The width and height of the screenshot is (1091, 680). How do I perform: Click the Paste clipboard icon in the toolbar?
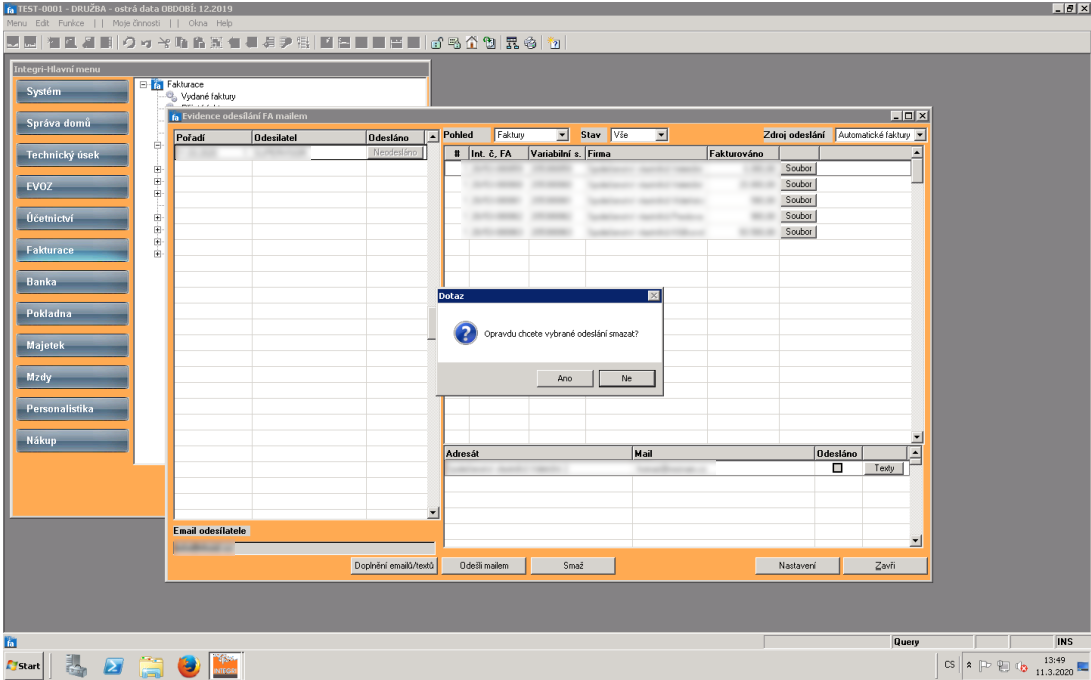coord(198,42)
